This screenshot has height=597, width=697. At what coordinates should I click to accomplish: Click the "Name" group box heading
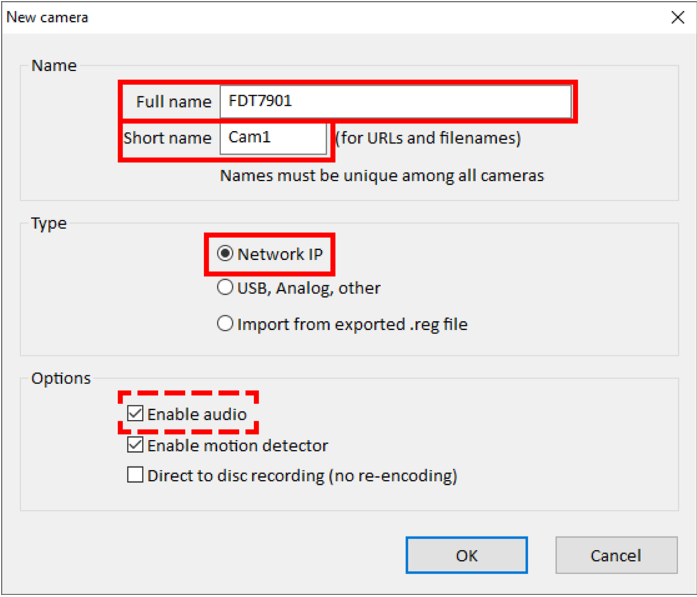coord(53,66)
